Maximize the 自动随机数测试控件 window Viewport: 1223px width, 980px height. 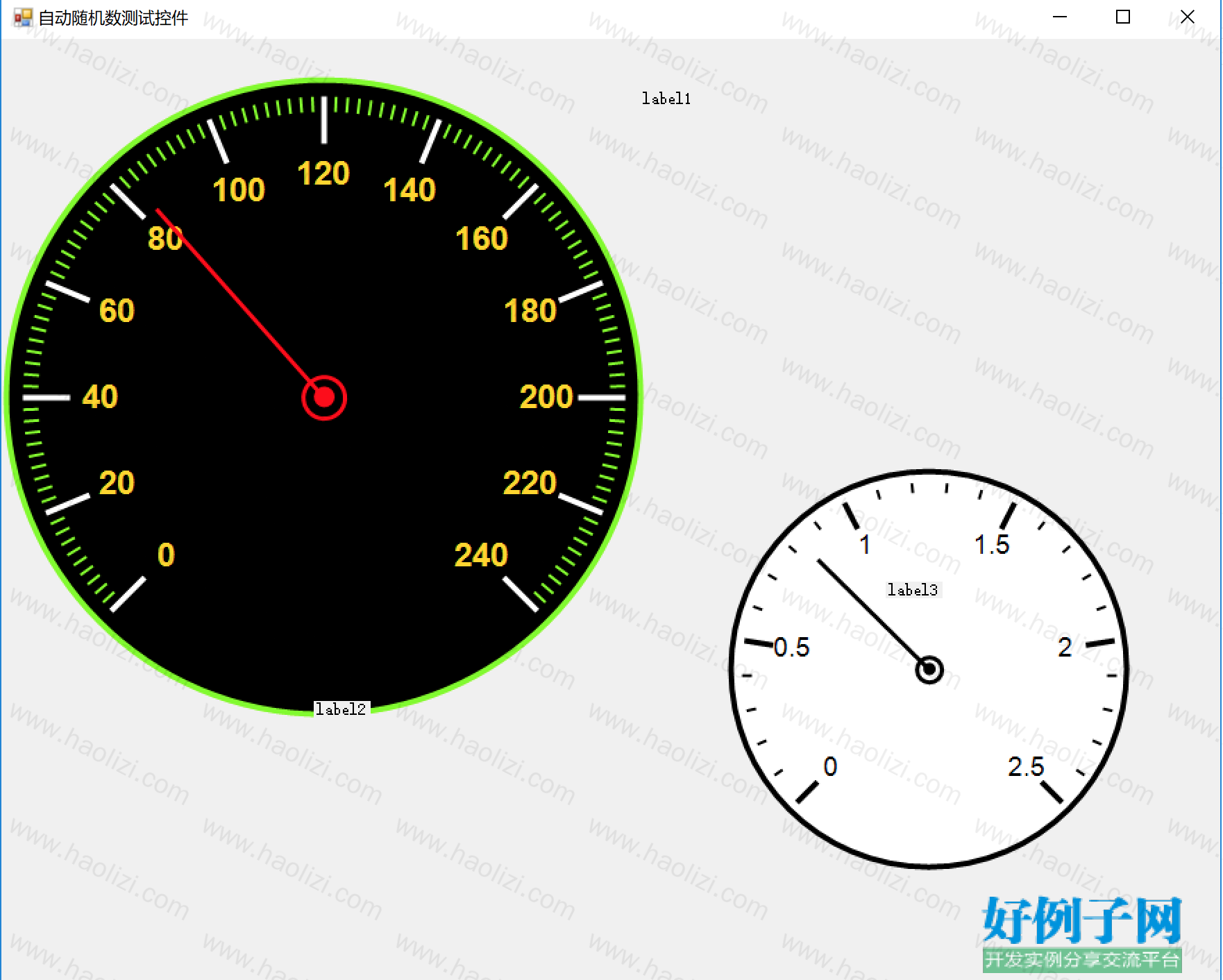coord(1123,17)
